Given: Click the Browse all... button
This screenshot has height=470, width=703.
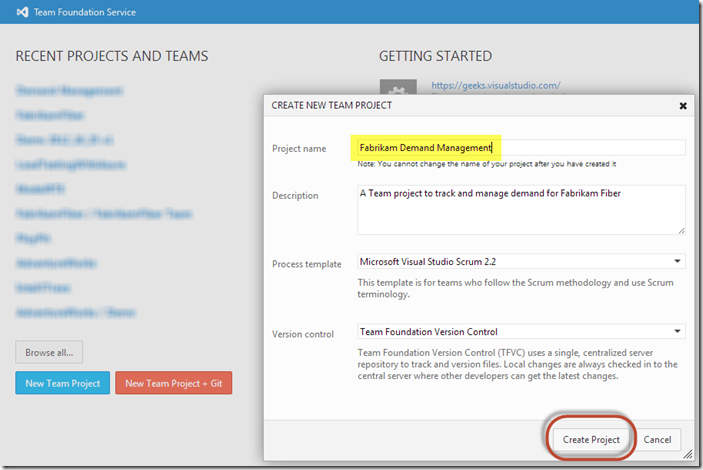Looking at the screenshot, I should point(49,352).
